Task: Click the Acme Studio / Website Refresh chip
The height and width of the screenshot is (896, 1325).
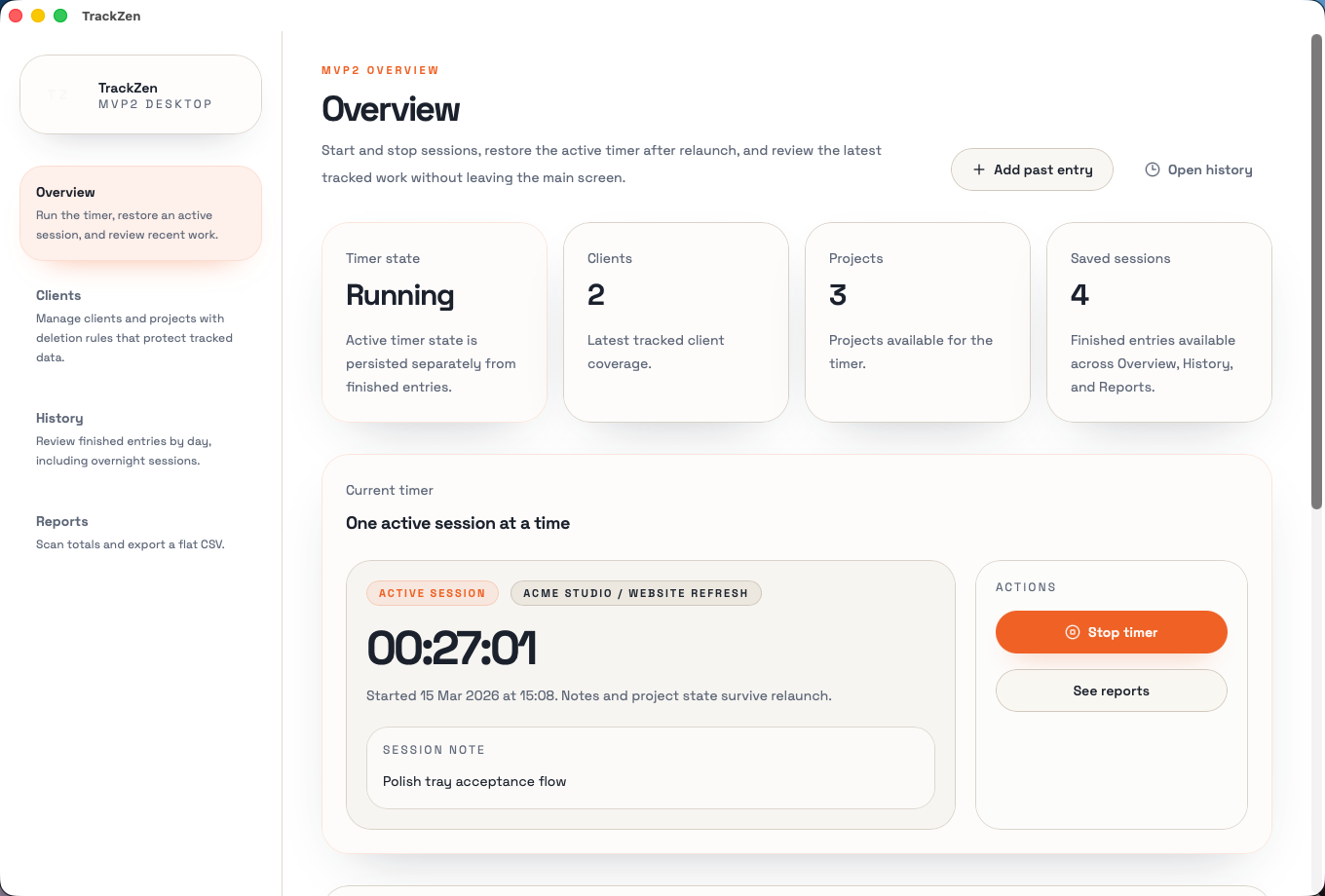Action: (x=636, y=593)
